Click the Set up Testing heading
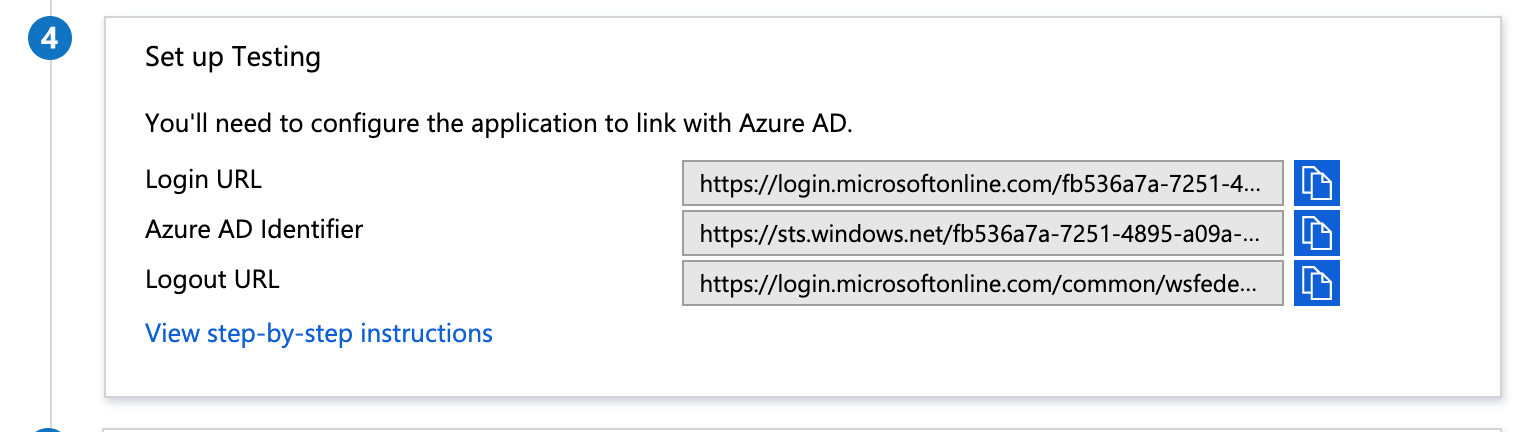Viewport: 1536px width, 432px height. click(233, 57)
